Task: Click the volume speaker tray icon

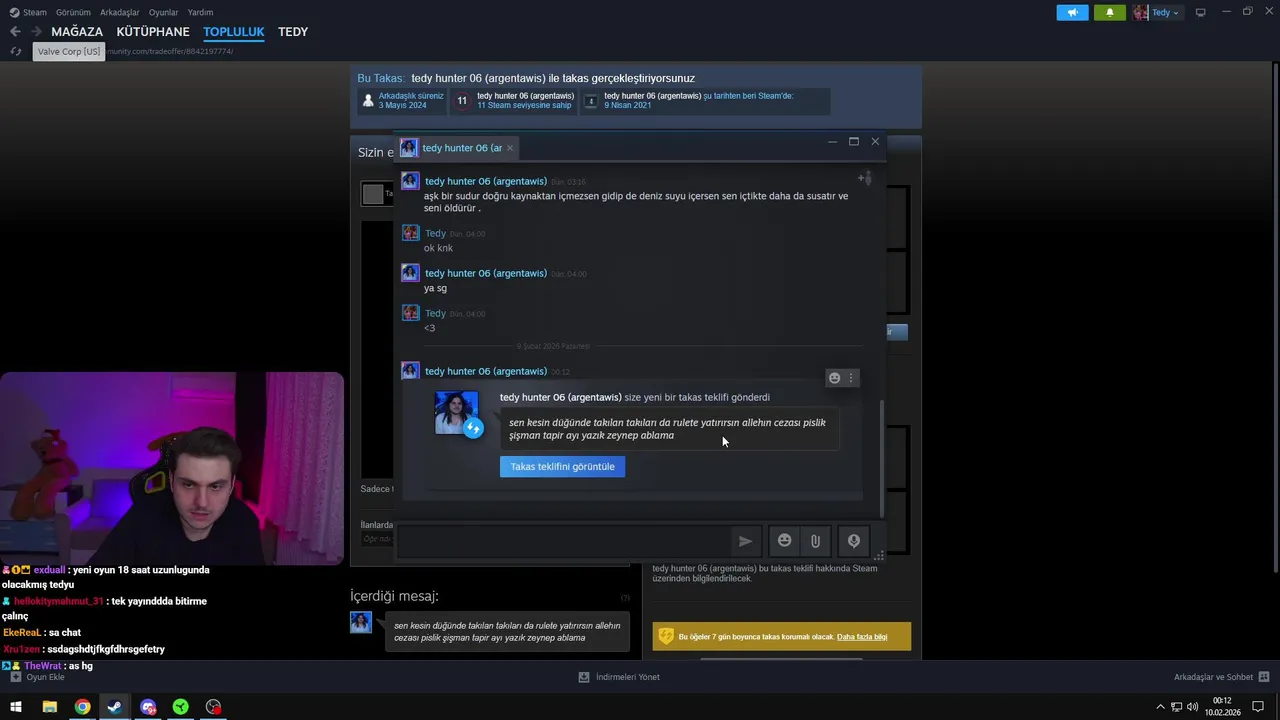Action: coord(1193,707)
